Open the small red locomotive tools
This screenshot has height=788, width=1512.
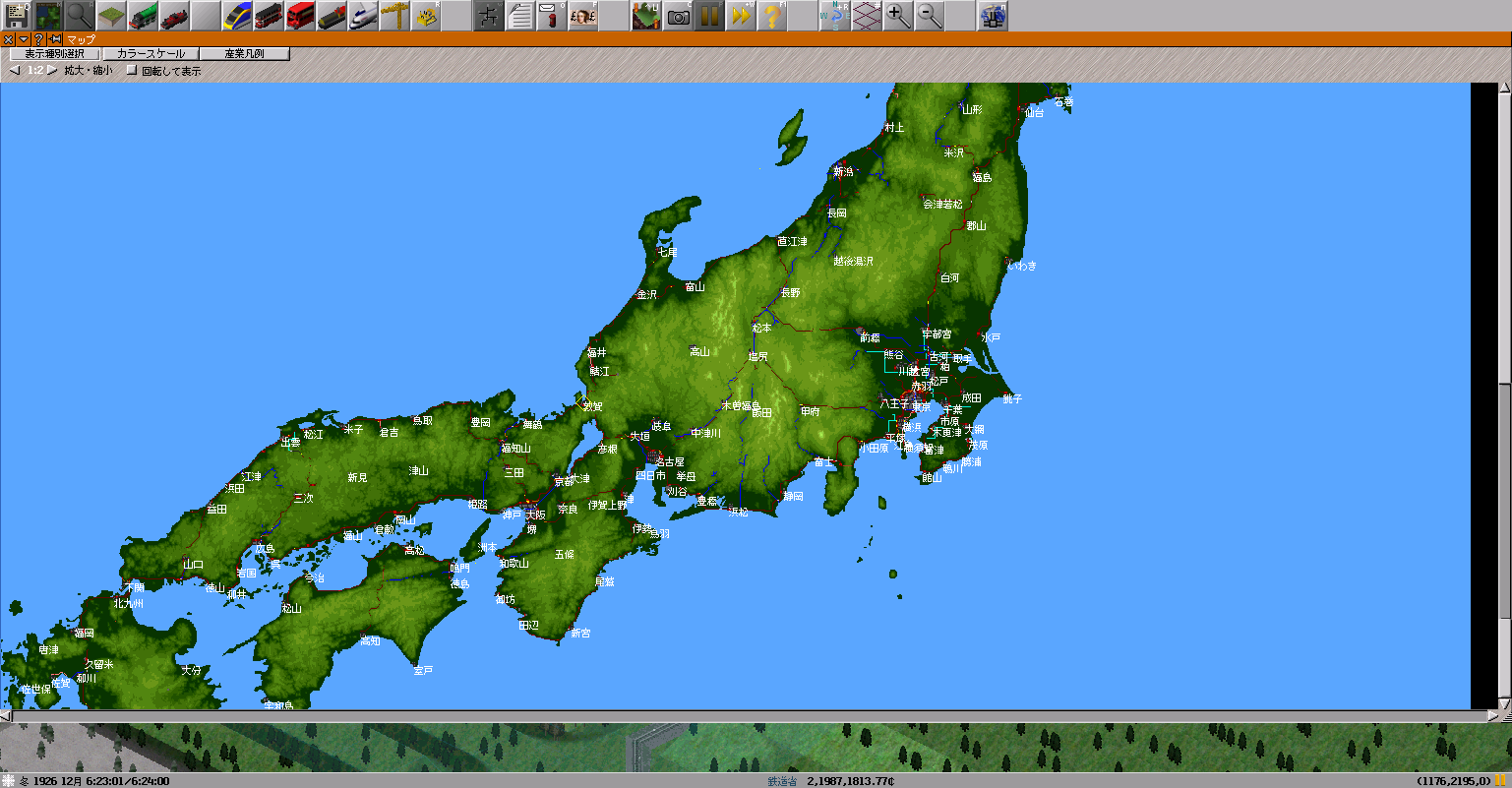(x=173, y=16)
